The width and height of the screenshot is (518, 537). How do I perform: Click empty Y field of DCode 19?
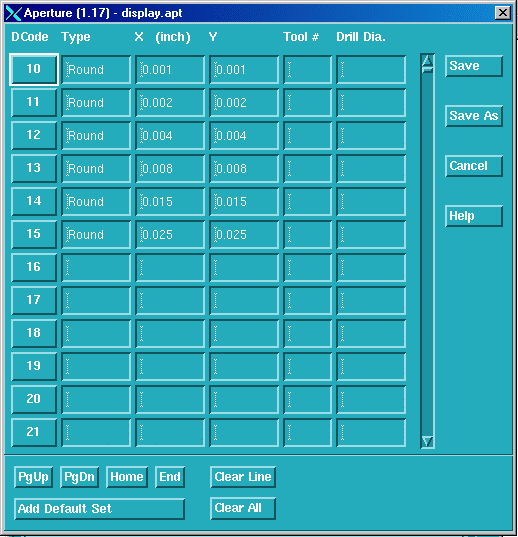244,366
